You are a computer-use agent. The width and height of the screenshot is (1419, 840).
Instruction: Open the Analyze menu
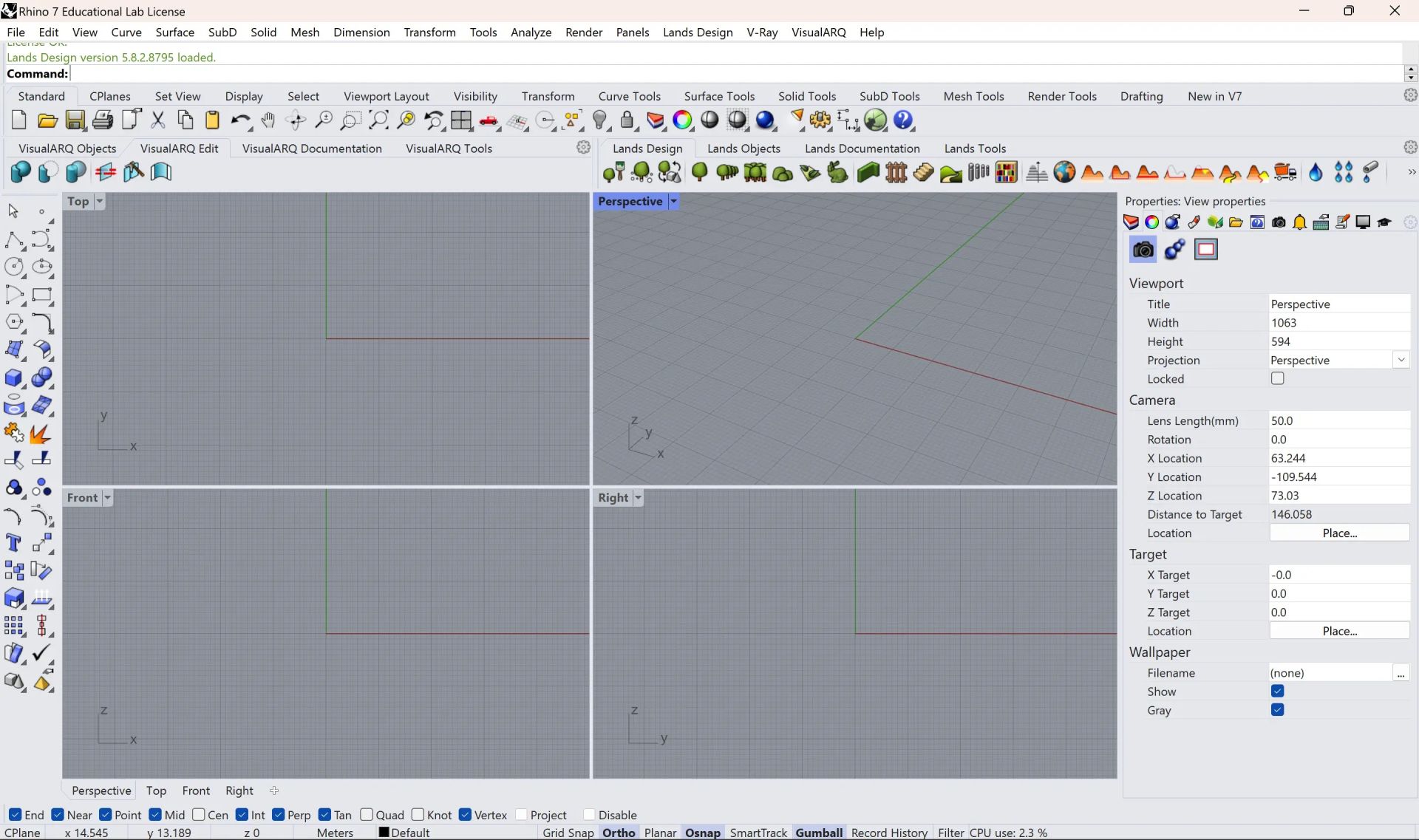click(531, 33)
